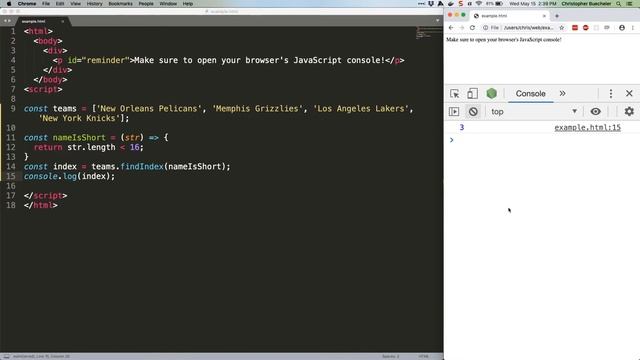Switch to the Console tab
This screenshot has width=640, height=360.
(530, 93)
